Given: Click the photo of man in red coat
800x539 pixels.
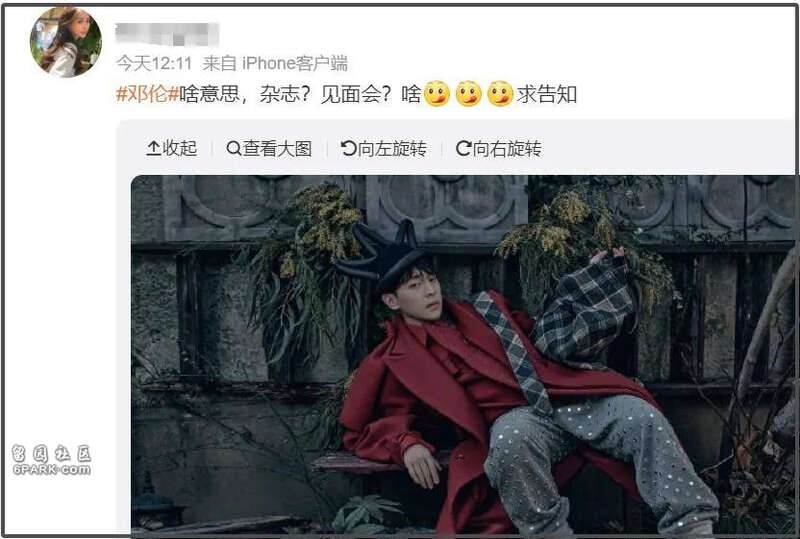Looking at the screenshot, I should point(463,355).
